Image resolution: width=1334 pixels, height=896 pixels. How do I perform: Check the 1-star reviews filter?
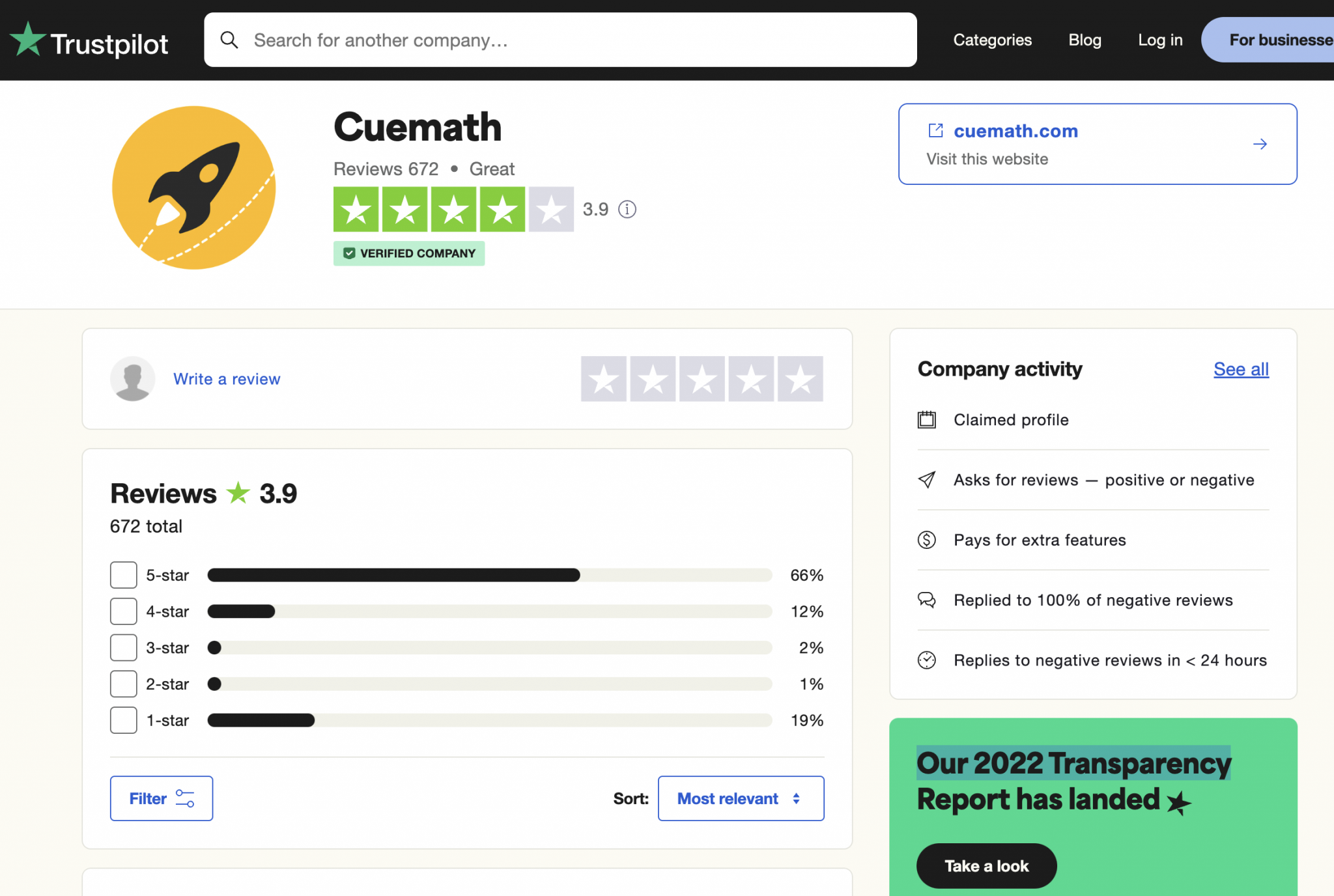pos(123,720)
